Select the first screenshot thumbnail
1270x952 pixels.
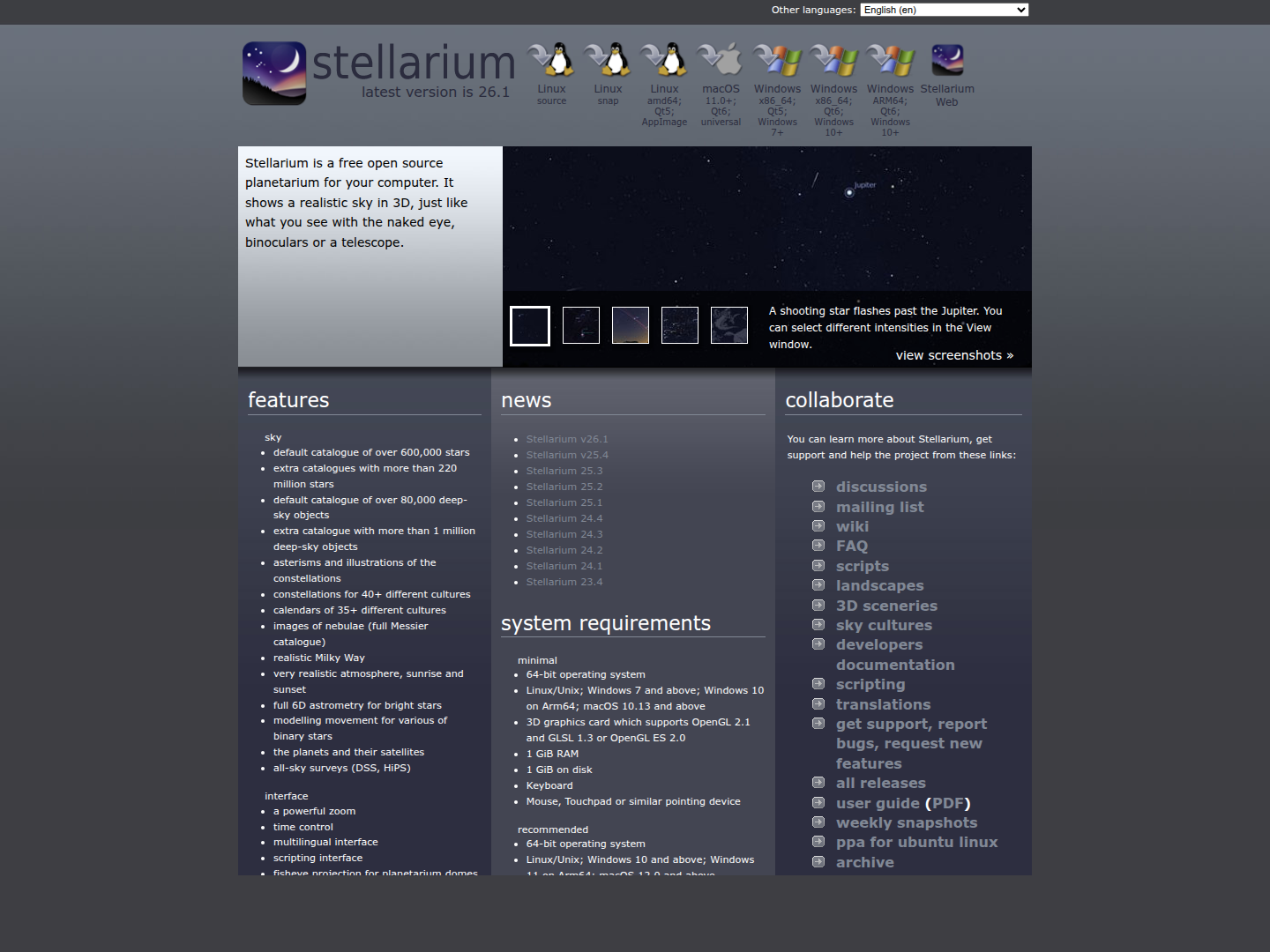point(530,326)
